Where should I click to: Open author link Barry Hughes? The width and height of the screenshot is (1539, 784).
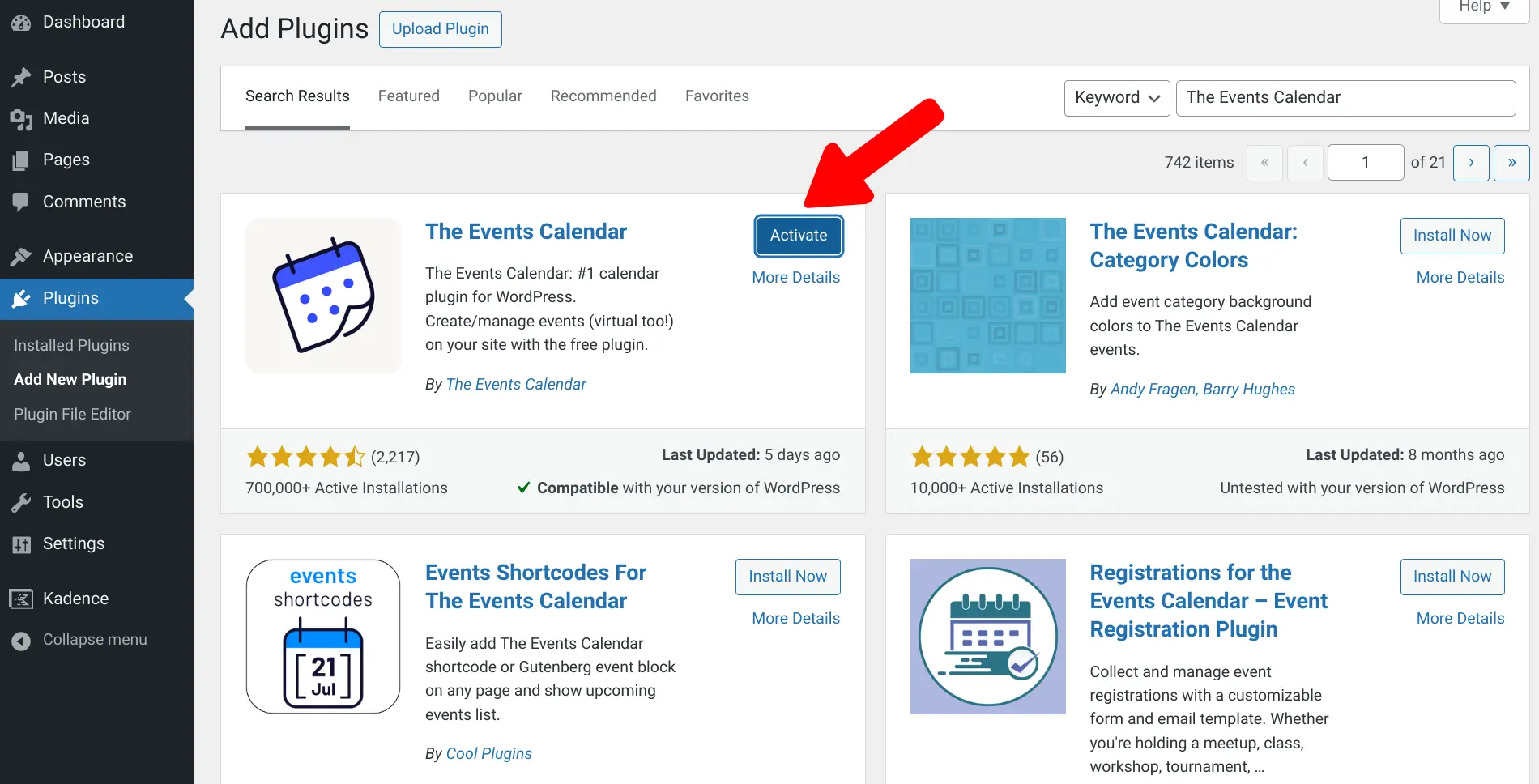(x=1249, y=390)
